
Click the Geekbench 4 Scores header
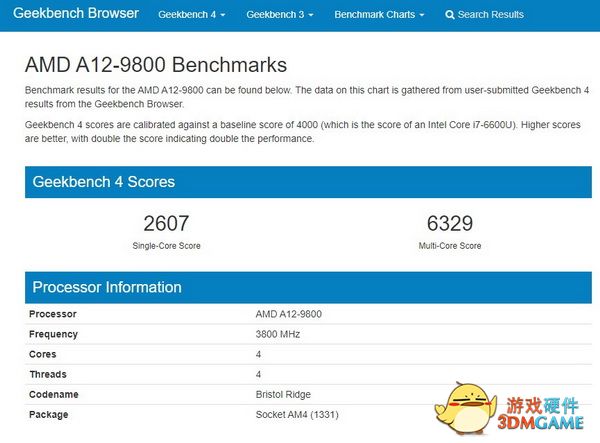[x=308, y=182]
